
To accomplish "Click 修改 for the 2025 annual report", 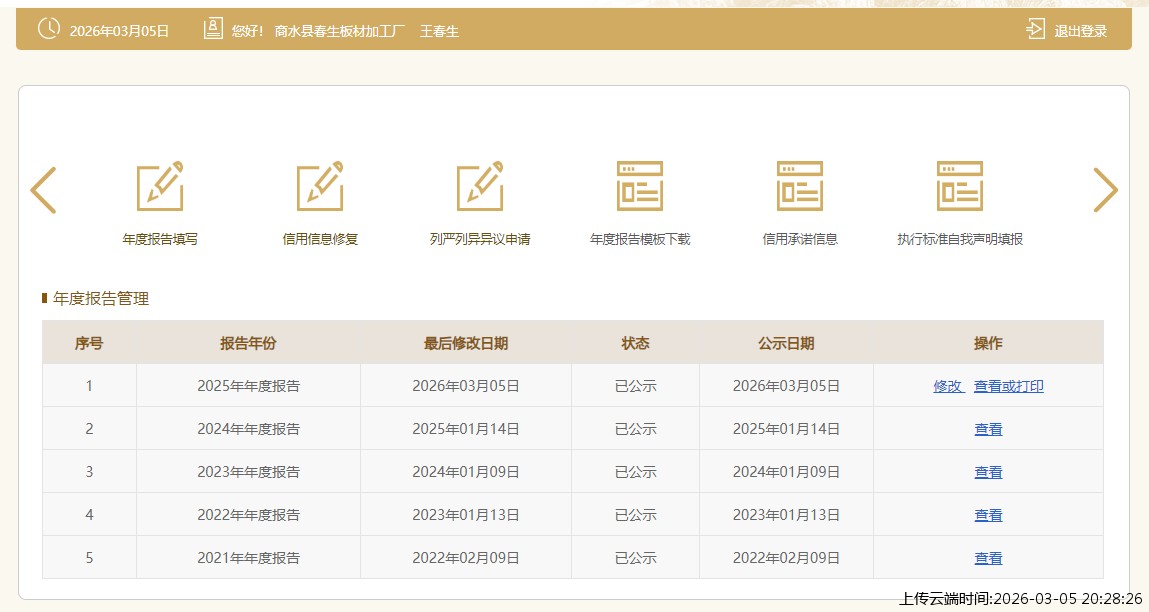I will (x=947, y=386).
